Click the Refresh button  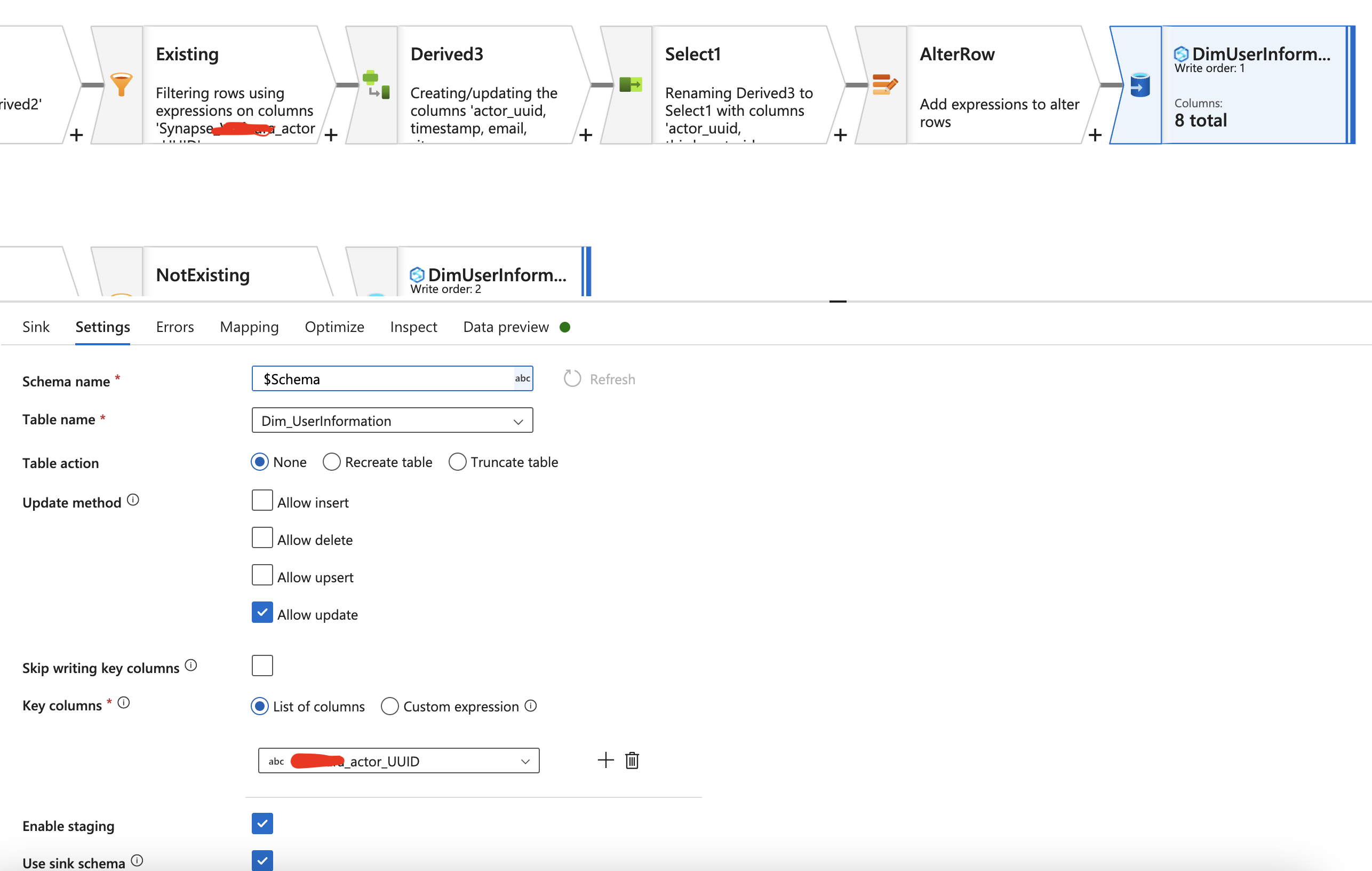[x=600, y=379]
